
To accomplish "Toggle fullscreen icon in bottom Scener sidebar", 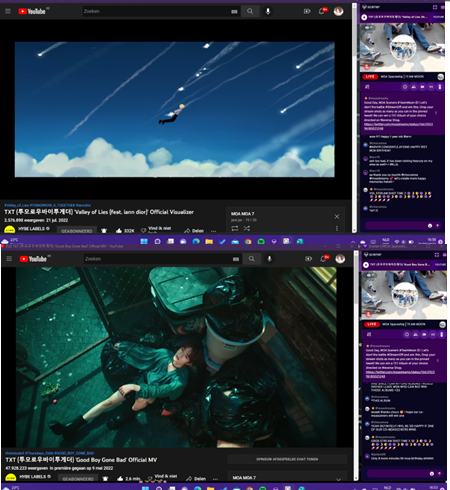I will [437, 255].
